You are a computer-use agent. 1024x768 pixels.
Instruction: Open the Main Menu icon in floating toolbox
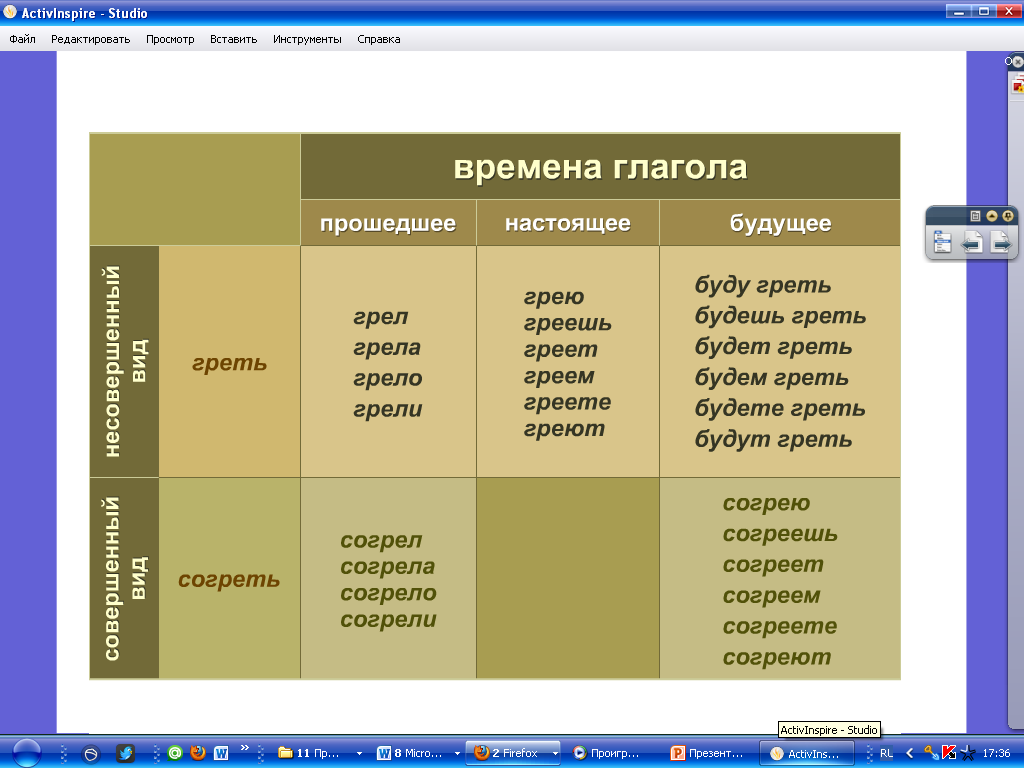click(942, 242)
